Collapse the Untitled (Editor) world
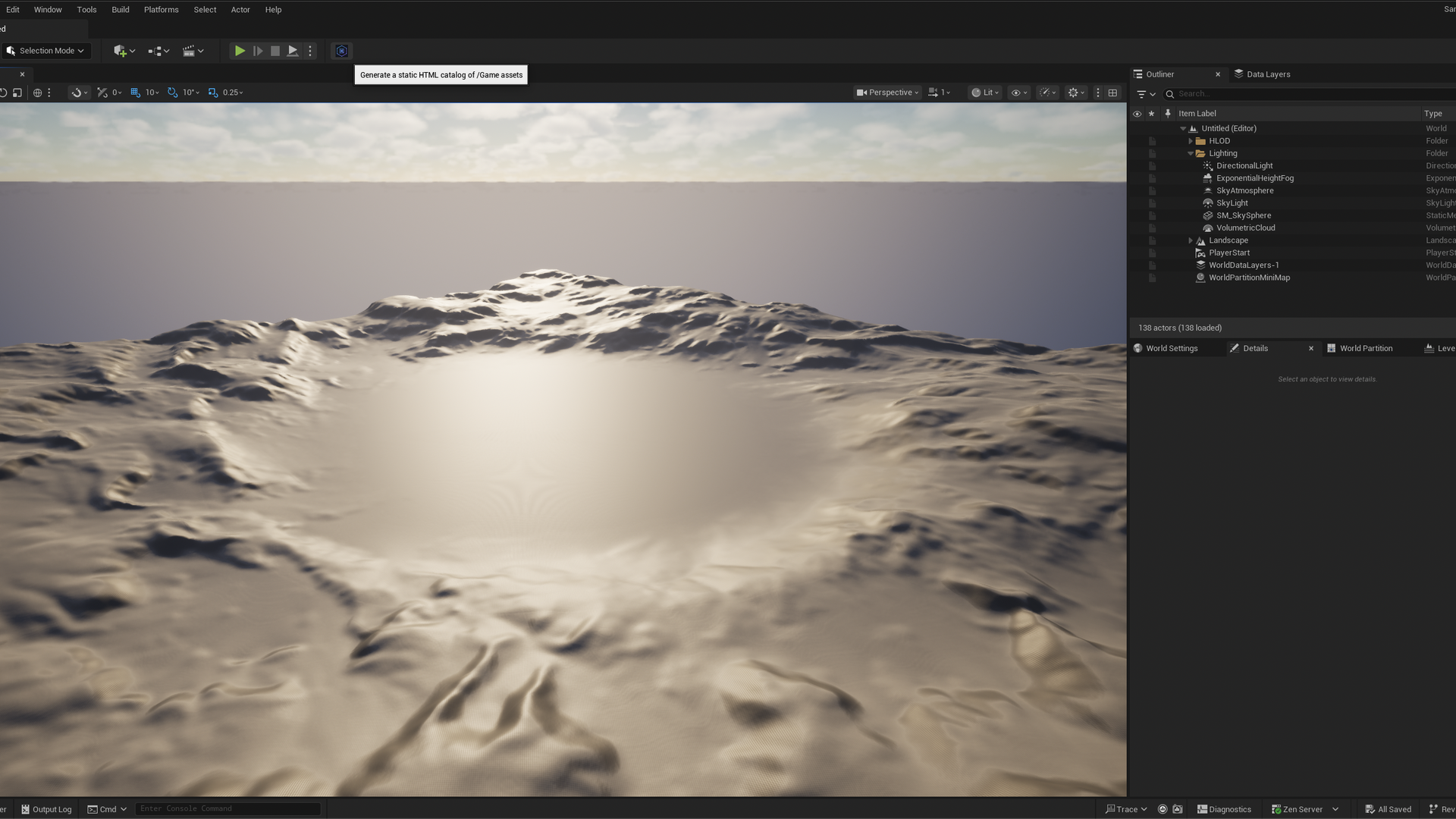The image size is (1456, 819). [x=1183, y=129]
